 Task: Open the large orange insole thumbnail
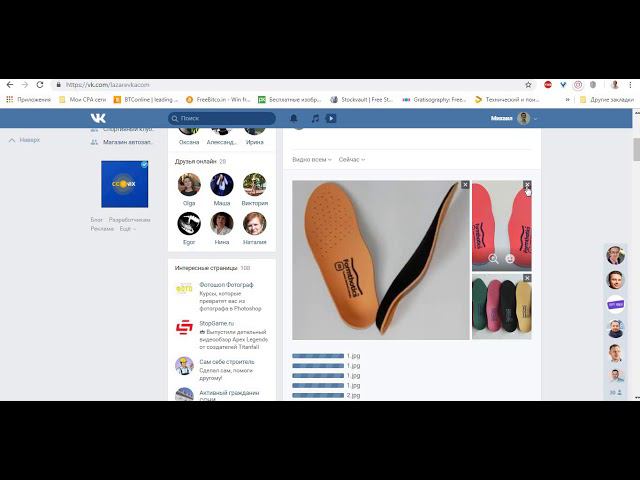[381, 260]
